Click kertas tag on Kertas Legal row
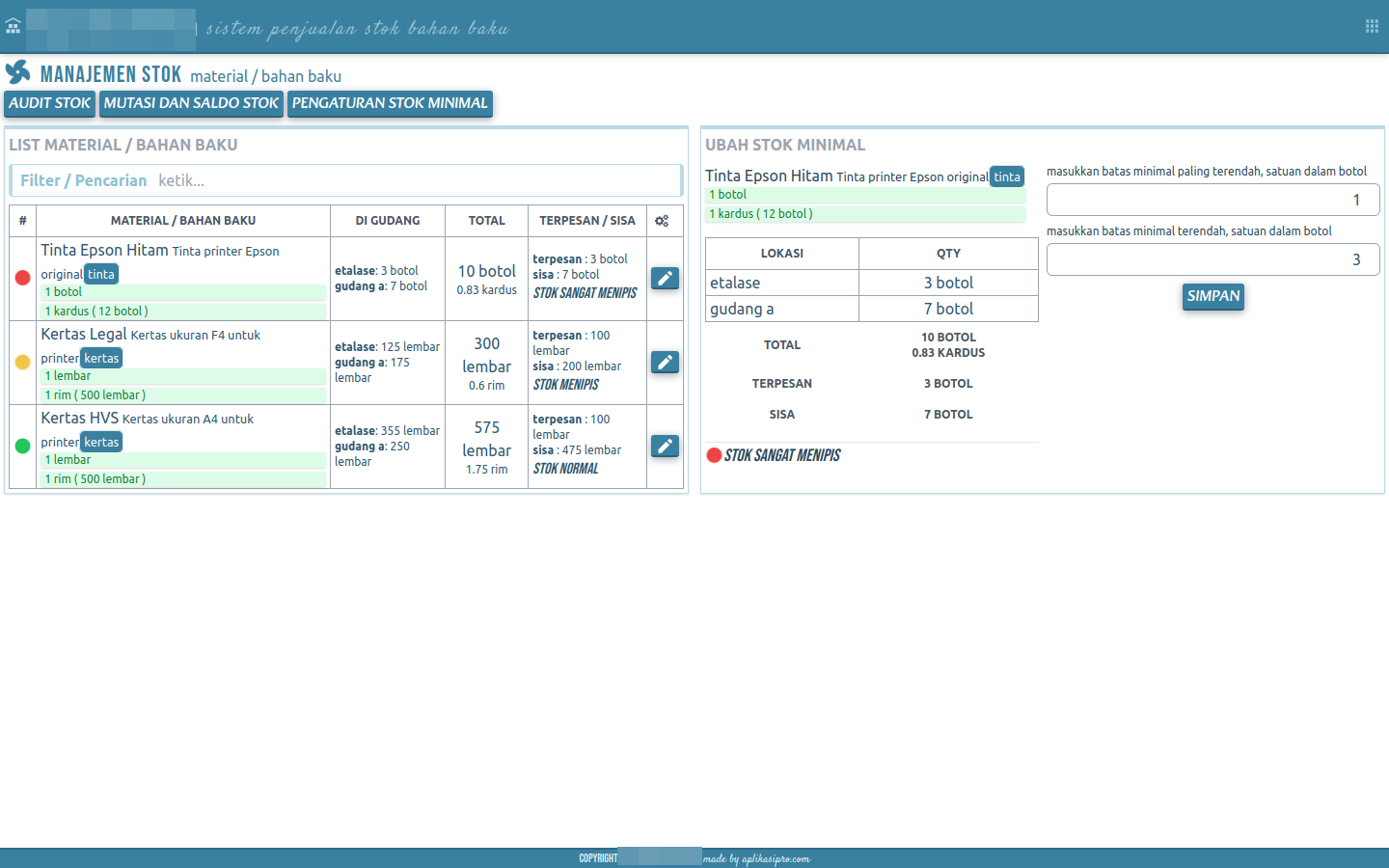 click(x=101, y=359)
